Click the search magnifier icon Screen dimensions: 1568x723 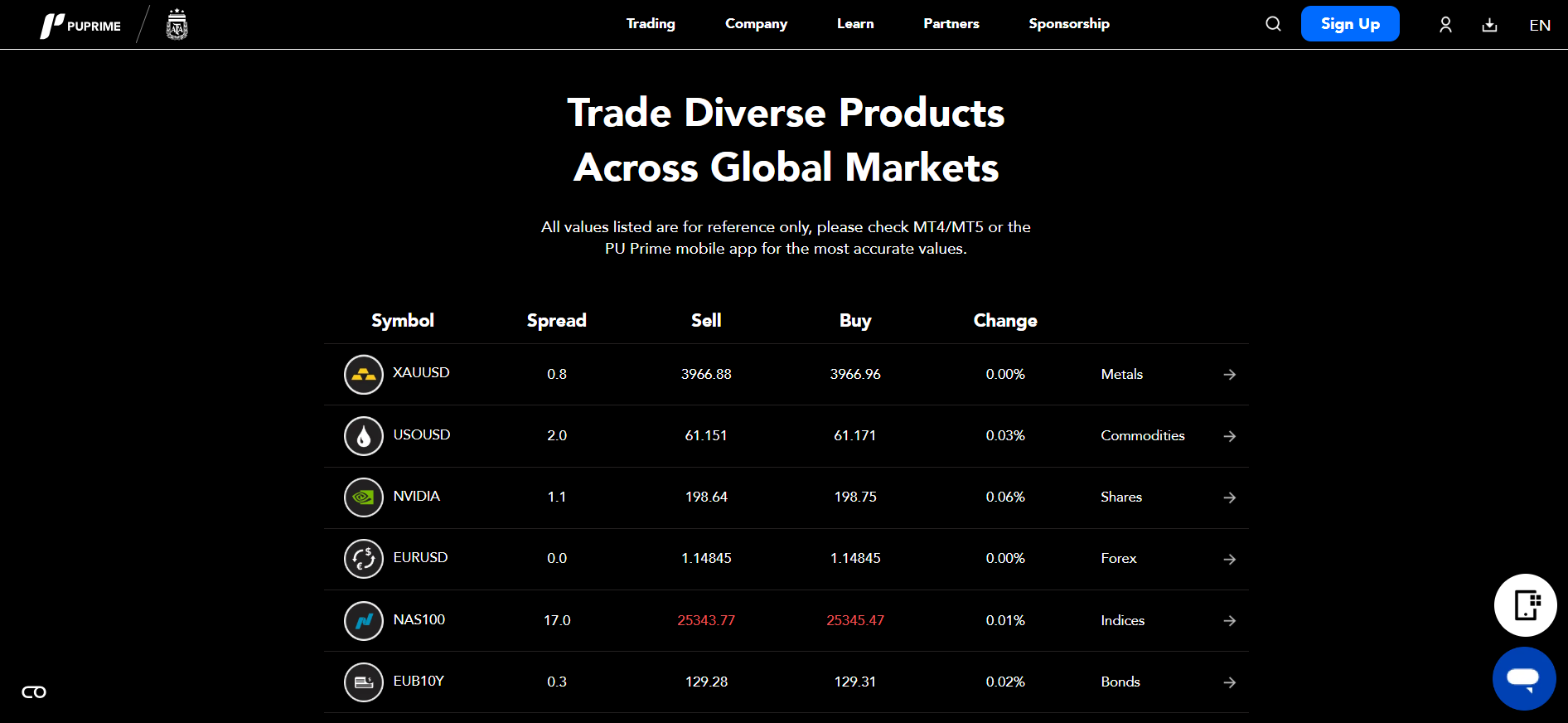[1273, 24]
